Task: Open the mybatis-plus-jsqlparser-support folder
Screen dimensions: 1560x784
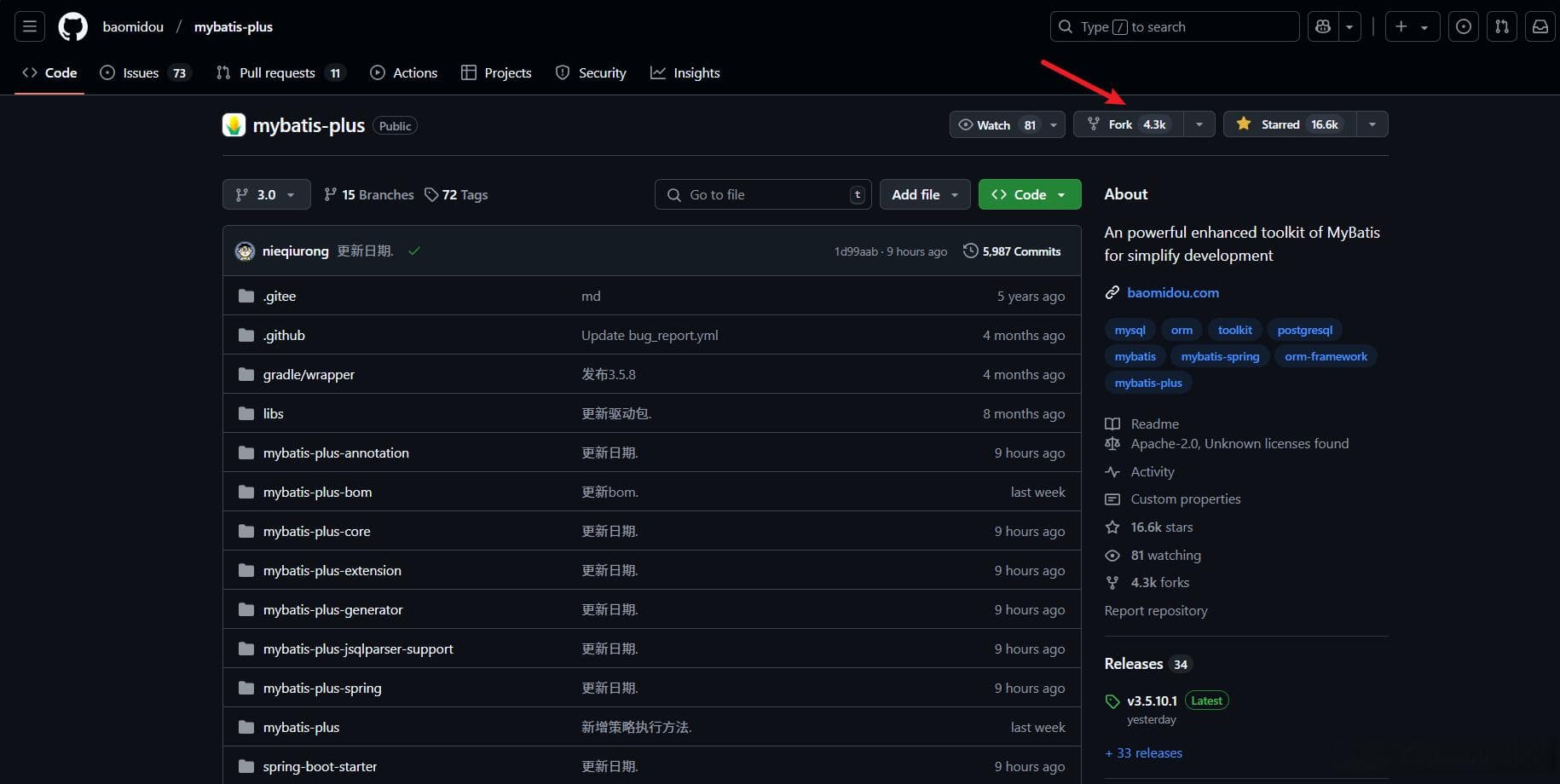Action: click(x=358, y=649)
